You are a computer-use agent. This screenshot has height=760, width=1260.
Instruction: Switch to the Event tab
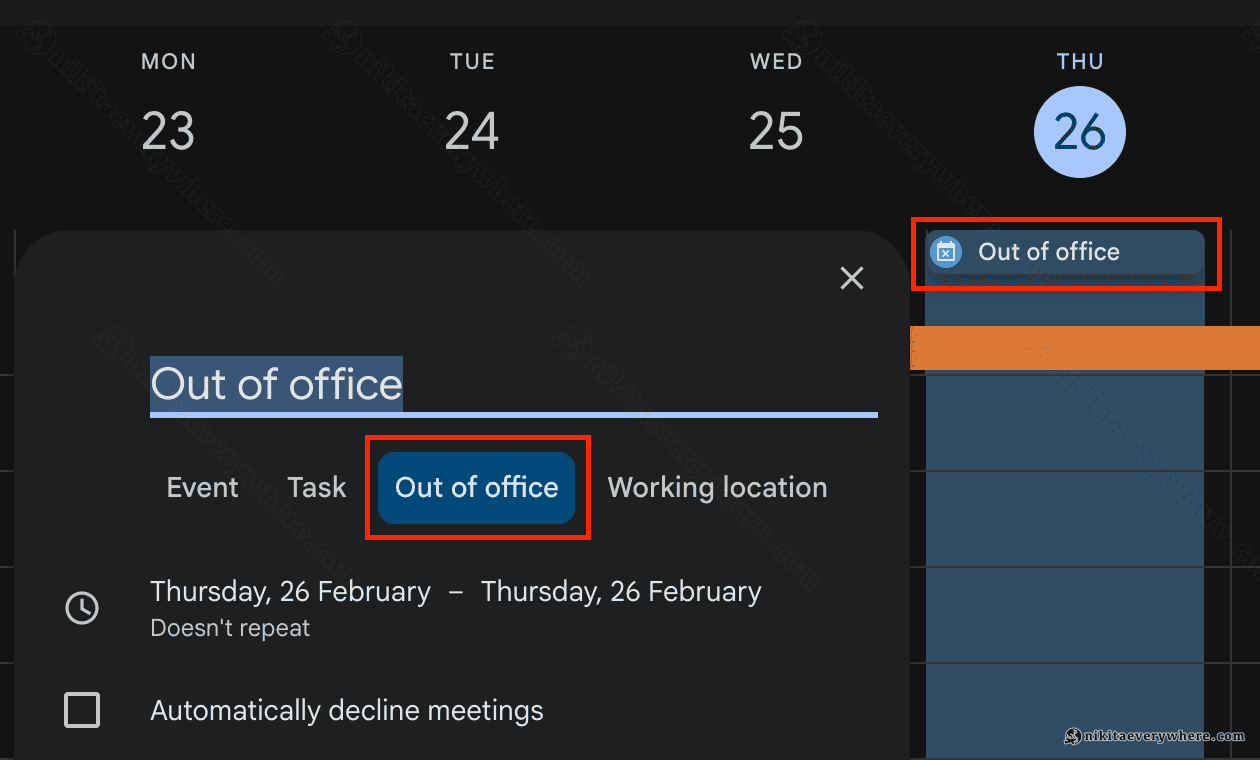pyautogui.click(x=202, y=487)
